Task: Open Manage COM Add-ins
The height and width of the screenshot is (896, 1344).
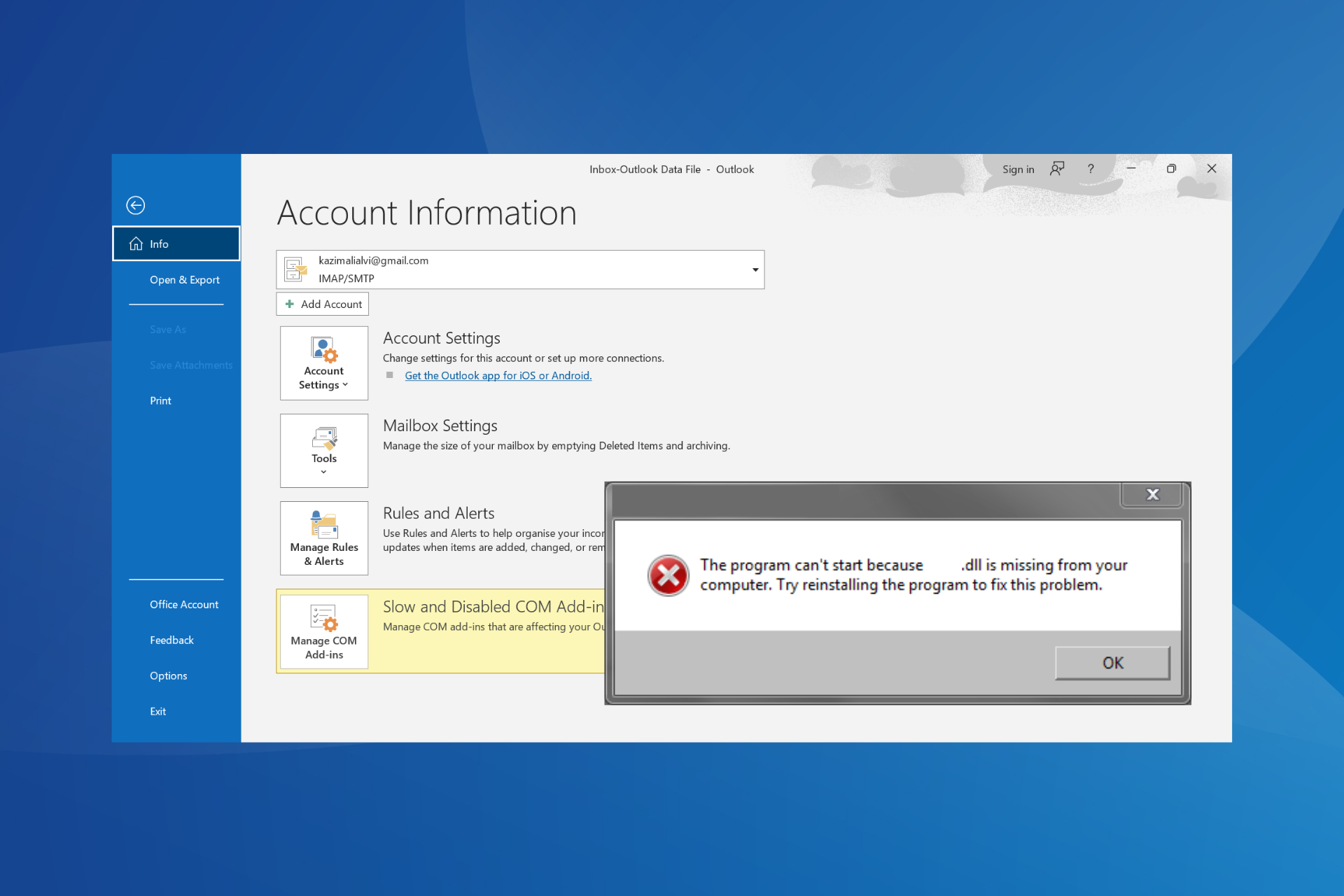Action: click(x=323, y=631)
